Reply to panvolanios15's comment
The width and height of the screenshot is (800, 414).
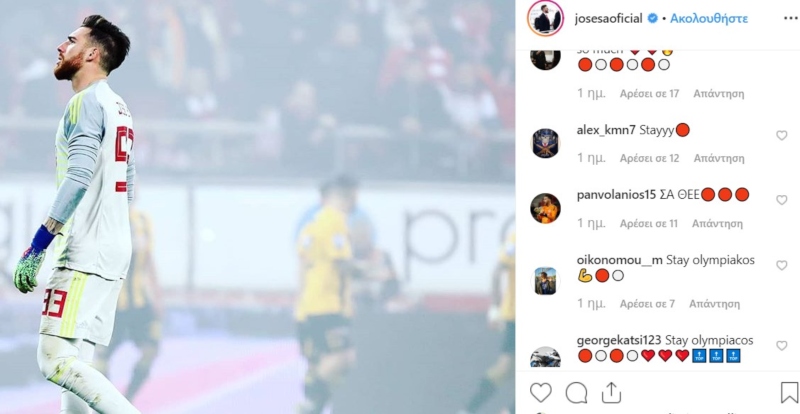717,224
